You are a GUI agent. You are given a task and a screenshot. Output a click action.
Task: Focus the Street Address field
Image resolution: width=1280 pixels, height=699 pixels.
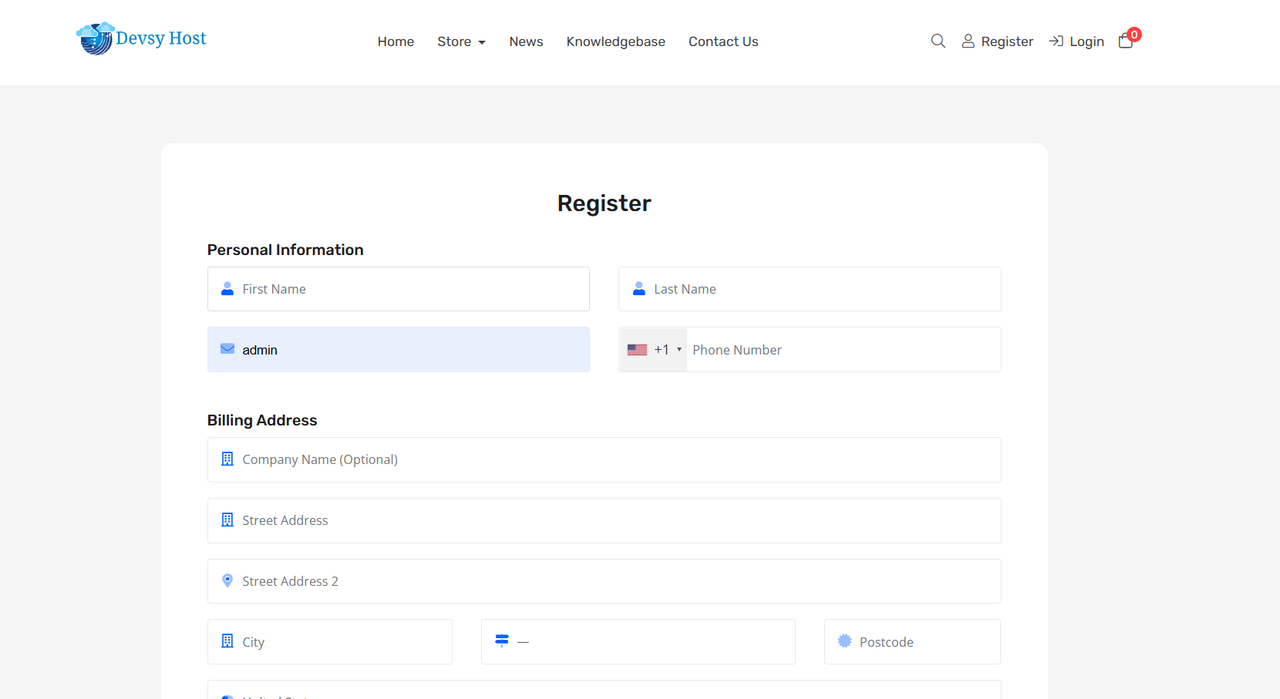[x=604, y=520]
